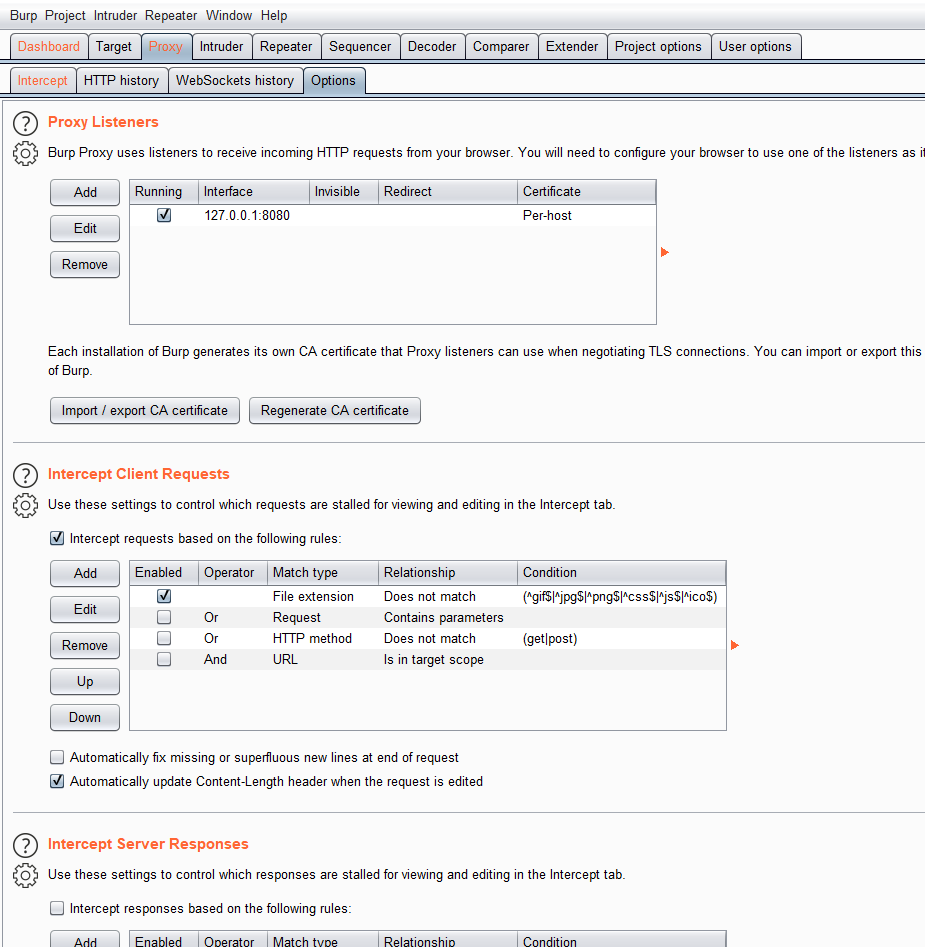Open gear options for Intercept Server Responses
Screen dimensions: 925x947
[25, 876]
